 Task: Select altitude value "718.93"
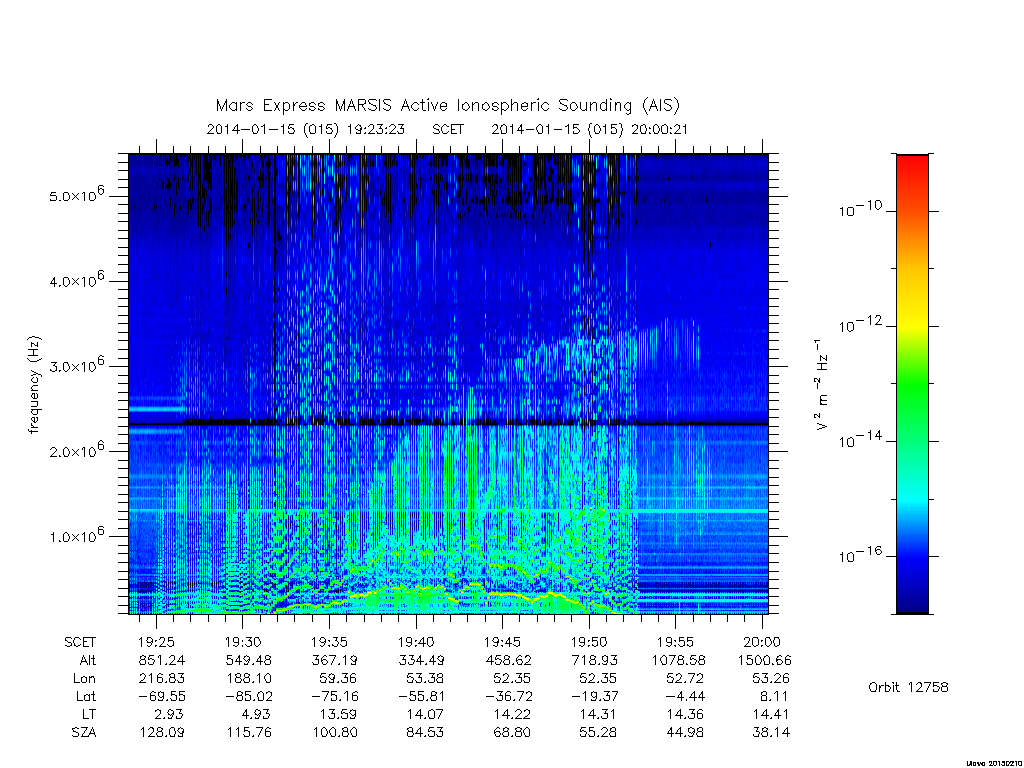594,660
